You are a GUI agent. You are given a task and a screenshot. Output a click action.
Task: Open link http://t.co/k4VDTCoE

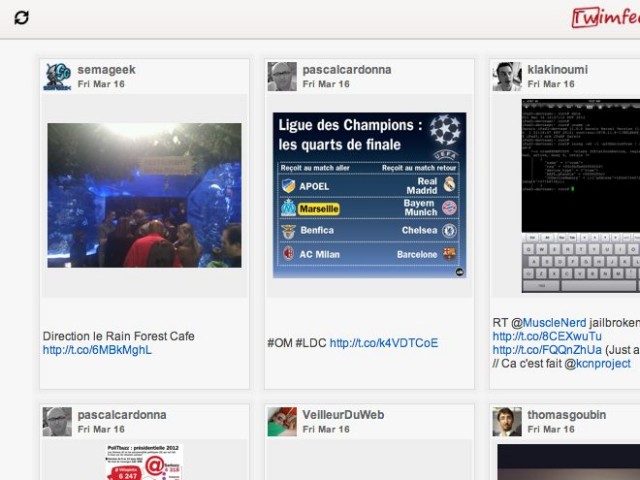click(x=384, y=343)
